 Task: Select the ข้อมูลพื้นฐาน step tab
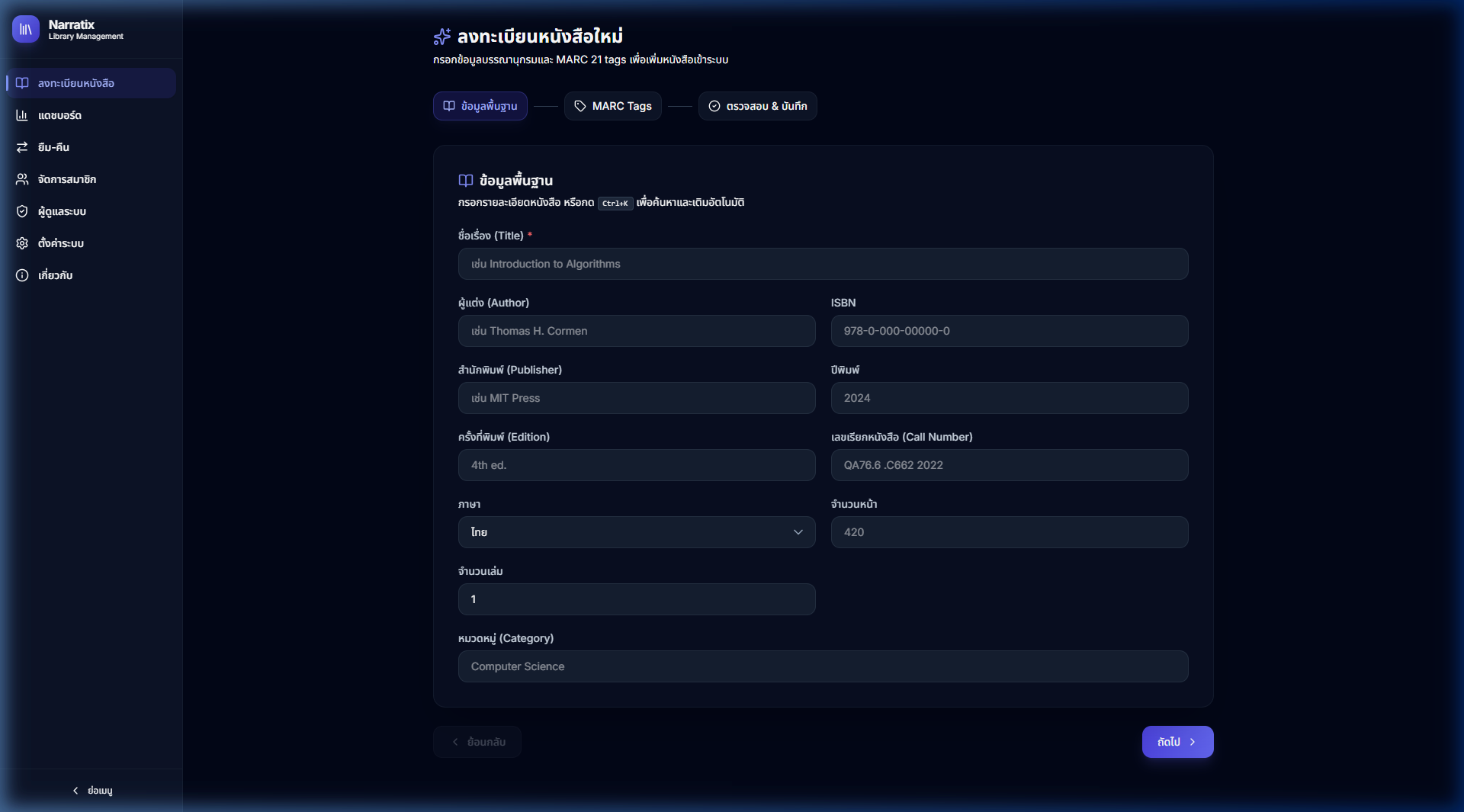click(x=480, y=106)
